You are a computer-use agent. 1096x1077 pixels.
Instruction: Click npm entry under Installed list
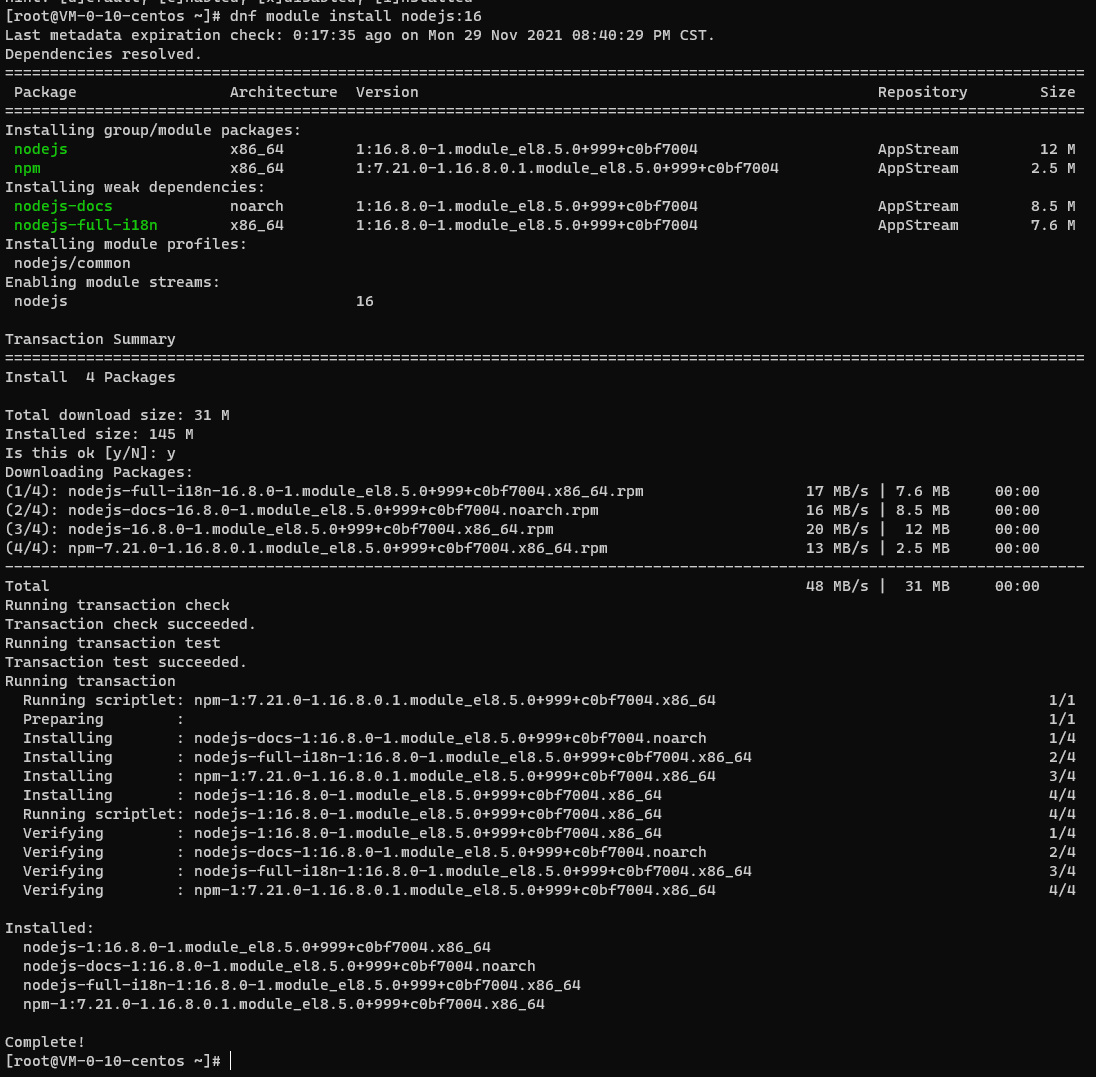click(283, 1004)
